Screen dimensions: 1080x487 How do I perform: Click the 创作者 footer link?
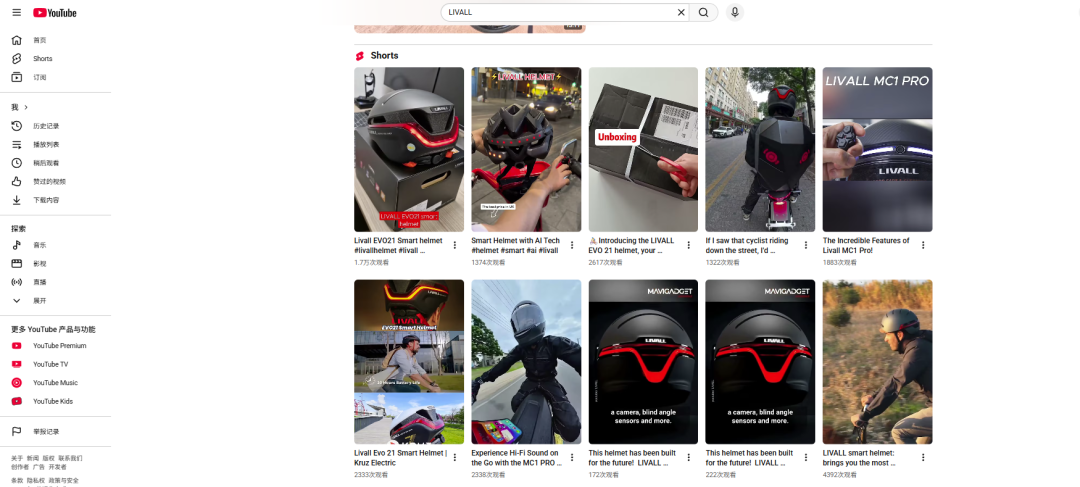coord(20,467)
